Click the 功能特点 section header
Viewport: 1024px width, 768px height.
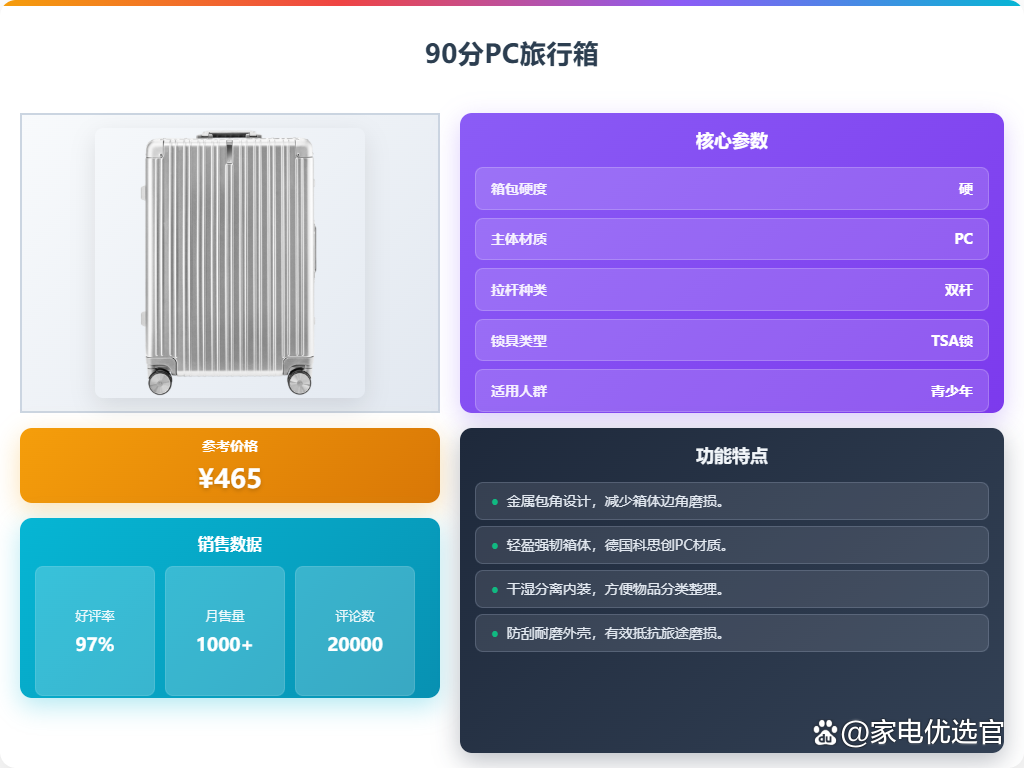[731, 456]
